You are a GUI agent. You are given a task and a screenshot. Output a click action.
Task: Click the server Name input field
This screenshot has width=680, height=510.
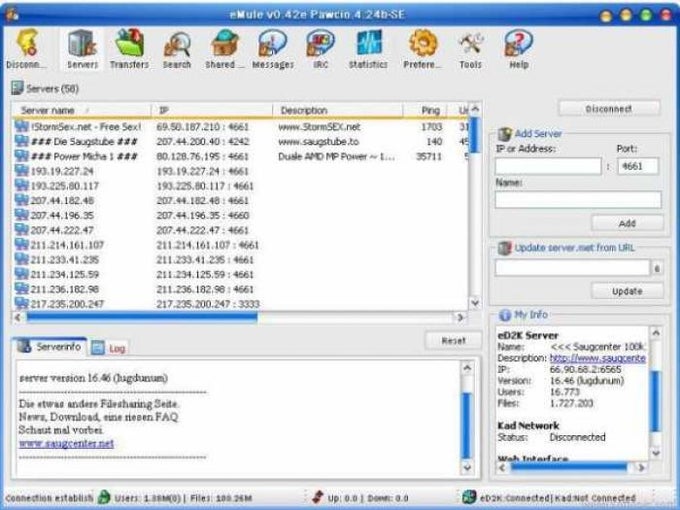[578, 200]
